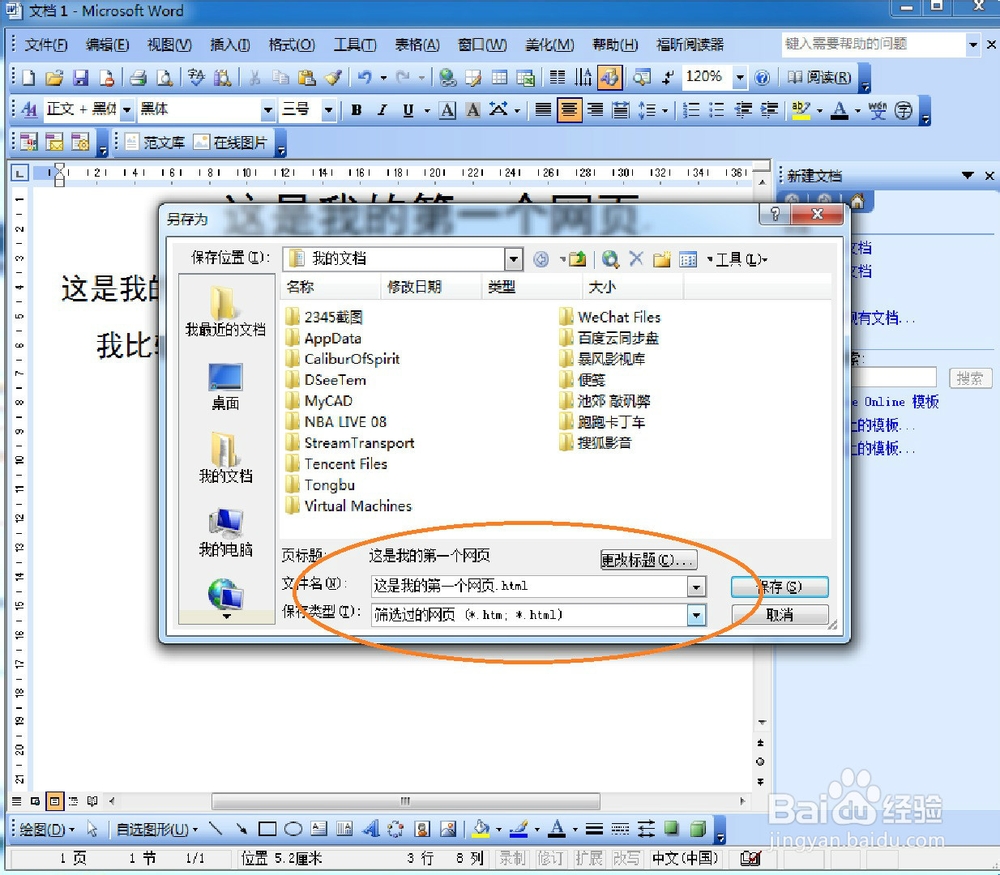Screen dimensions: 1000x875
Task: Toggle bold formatting
Action: (x=356, y=110)
